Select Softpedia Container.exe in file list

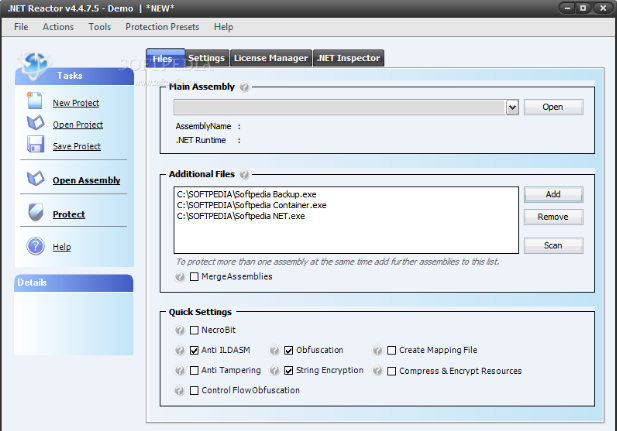(251, 205)
